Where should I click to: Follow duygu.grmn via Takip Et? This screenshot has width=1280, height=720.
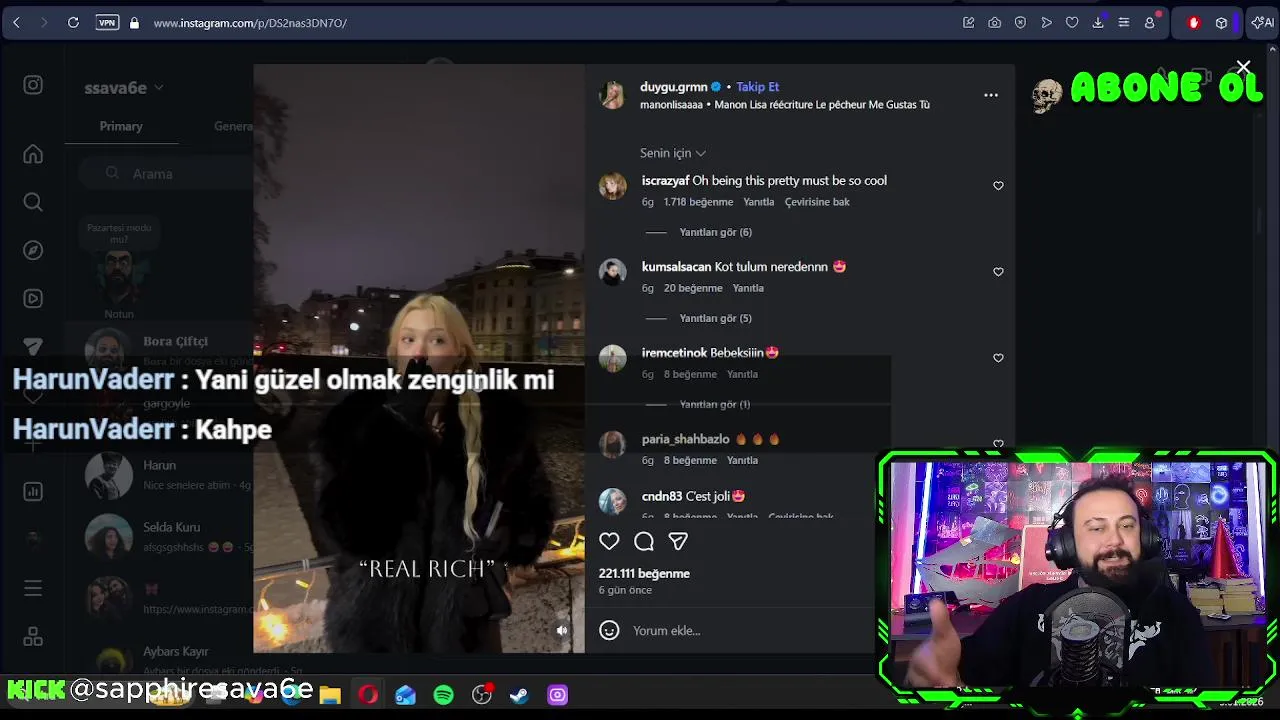tap(757, 87)
